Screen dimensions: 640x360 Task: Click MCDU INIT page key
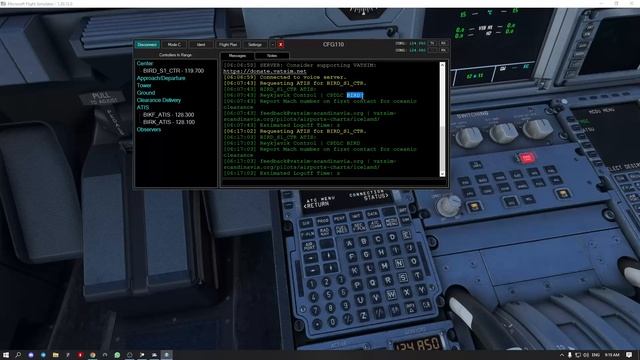coord(356,216)
